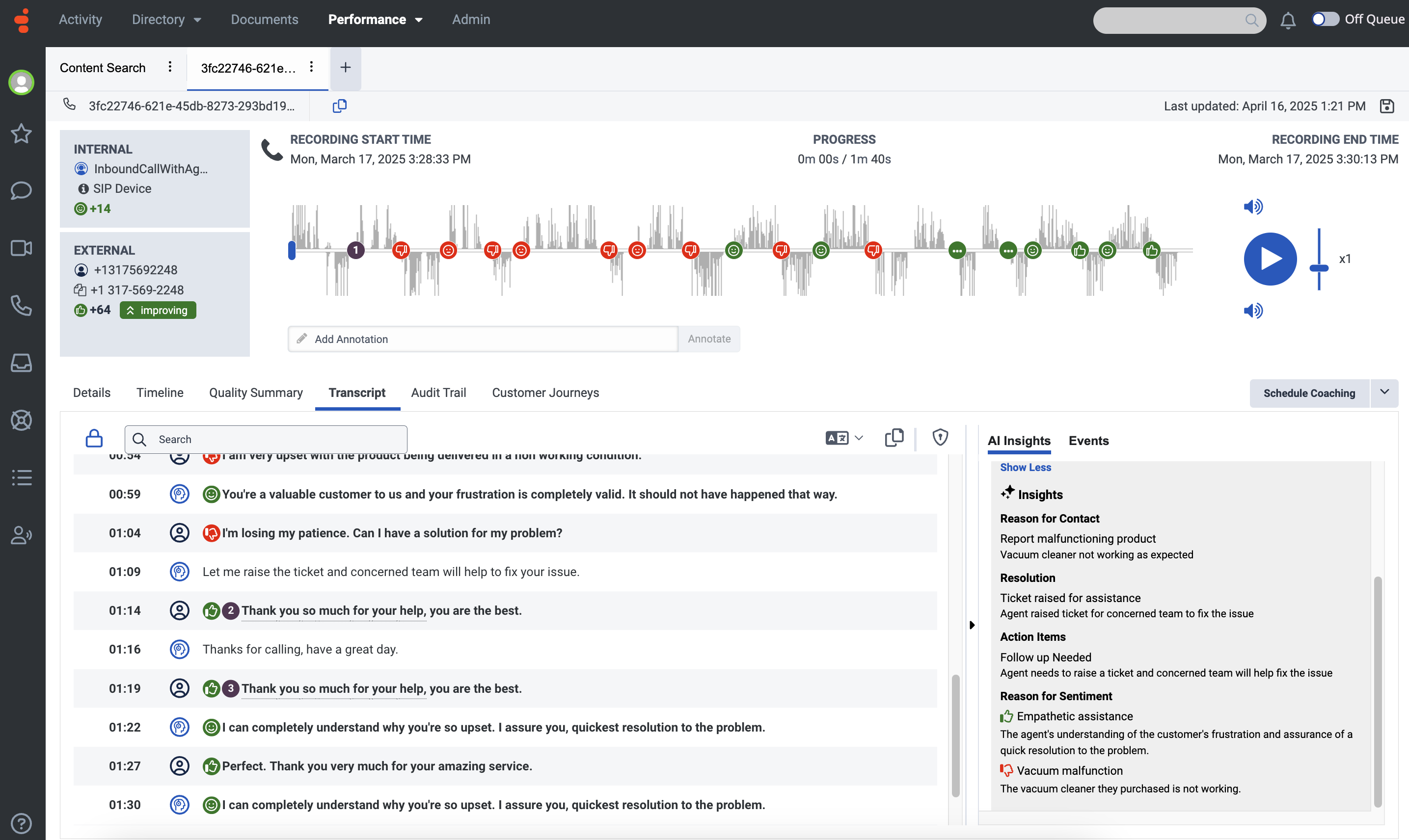Click the favorites star in the left sidebar
Screen dimensions: 1409x840
[x=21, y=133]
